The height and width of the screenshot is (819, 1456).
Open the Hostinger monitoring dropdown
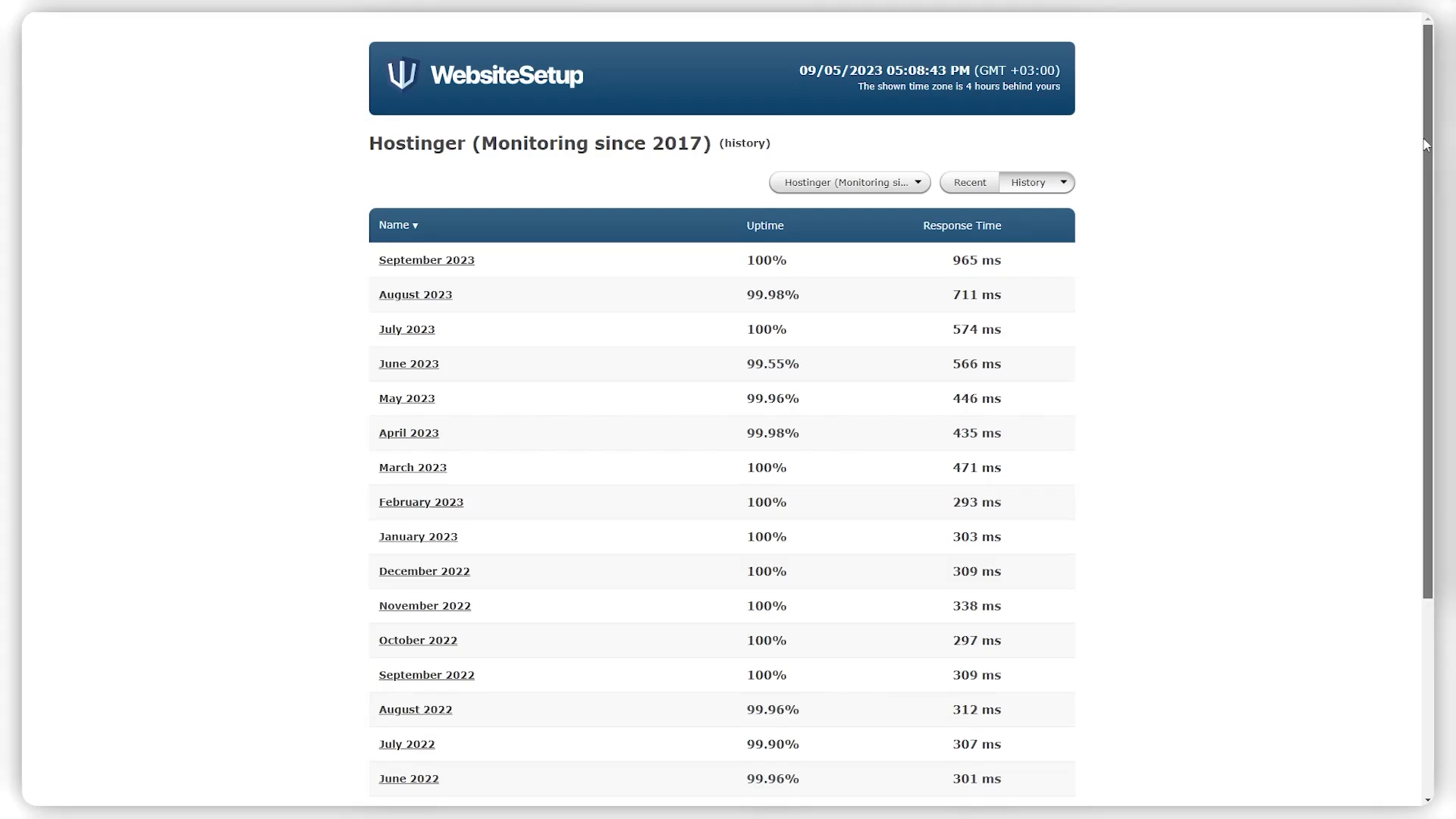tap(850, 182)
